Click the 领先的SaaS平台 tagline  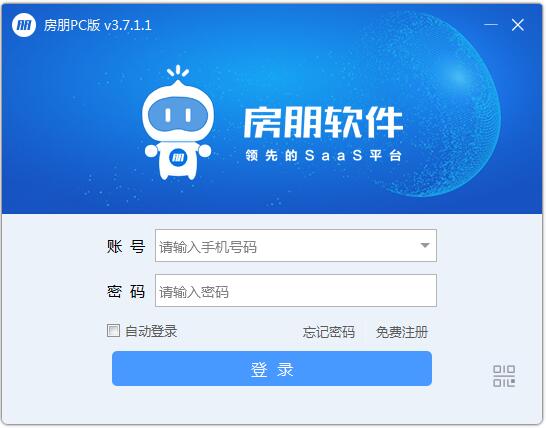(323, 155)
